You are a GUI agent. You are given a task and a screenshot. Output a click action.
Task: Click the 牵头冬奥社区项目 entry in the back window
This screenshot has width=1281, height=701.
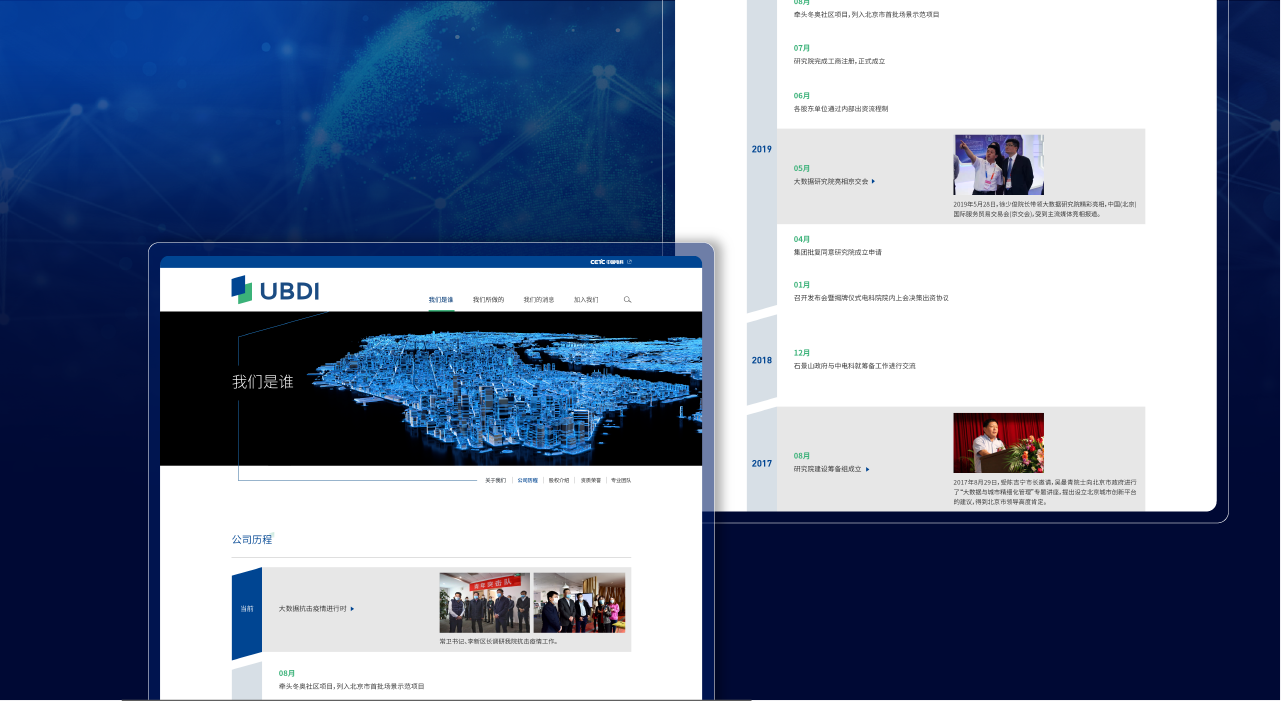coord(866,14)
